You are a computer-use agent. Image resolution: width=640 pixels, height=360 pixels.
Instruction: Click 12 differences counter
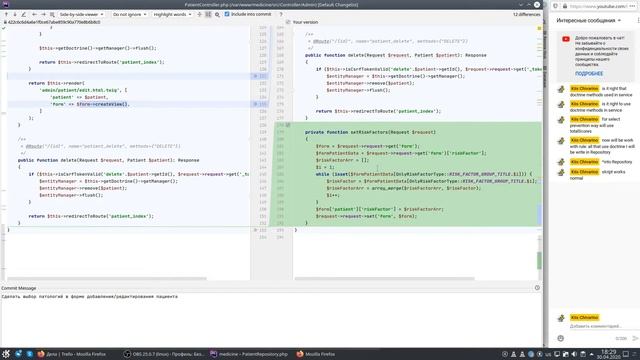(527, 14)
